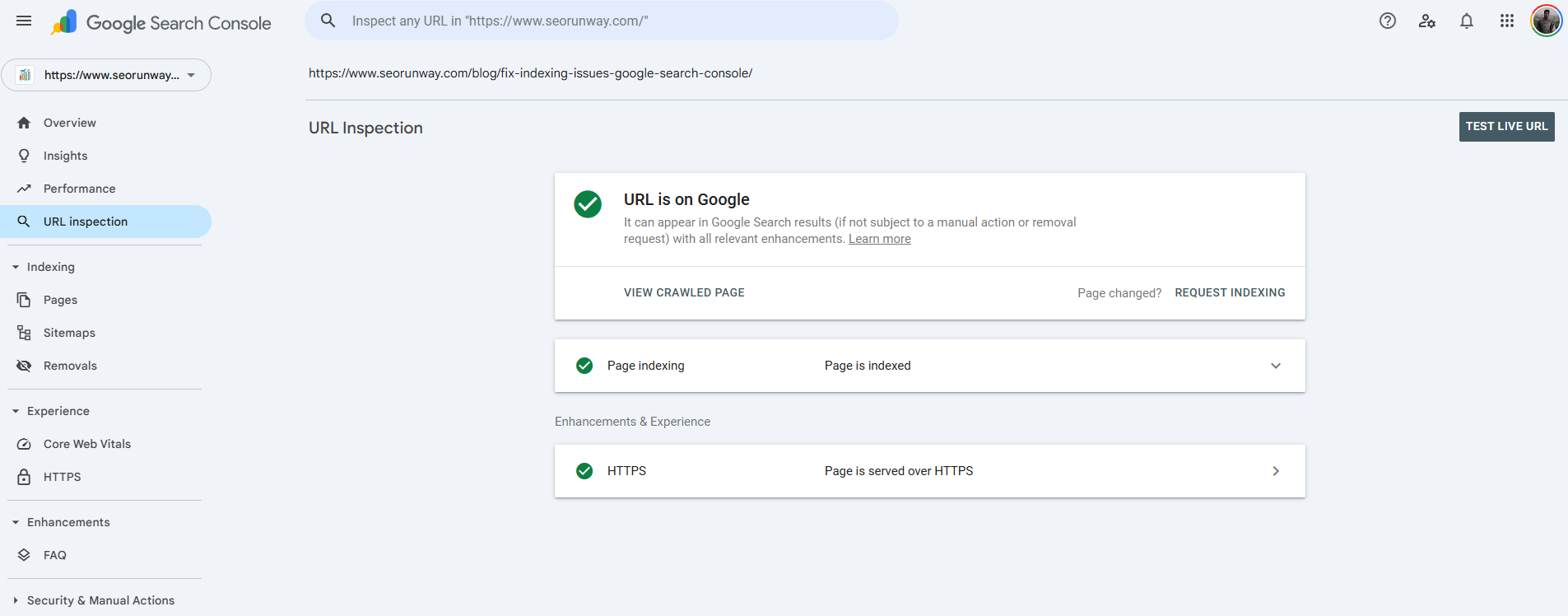The width and height of the screenshot is (1568, 616).
Task: Select URL inspection in the sidebar
Action: click(x=105, y=222)
